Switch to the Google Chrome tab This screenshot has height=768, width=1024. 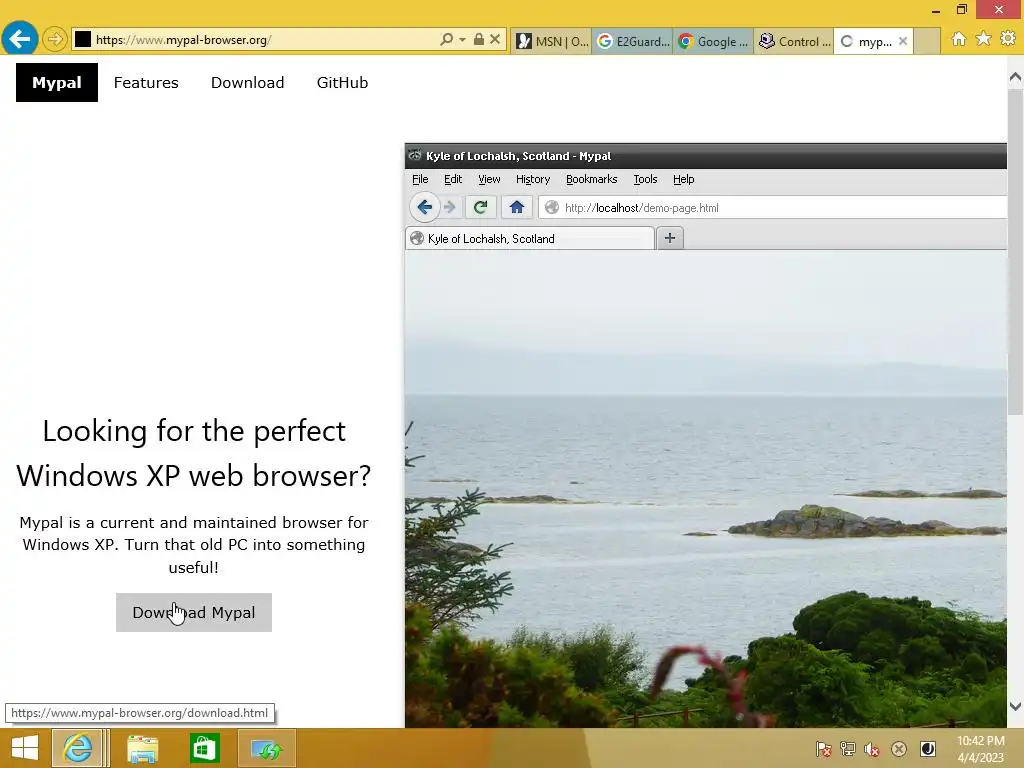(x=713, y=42)
